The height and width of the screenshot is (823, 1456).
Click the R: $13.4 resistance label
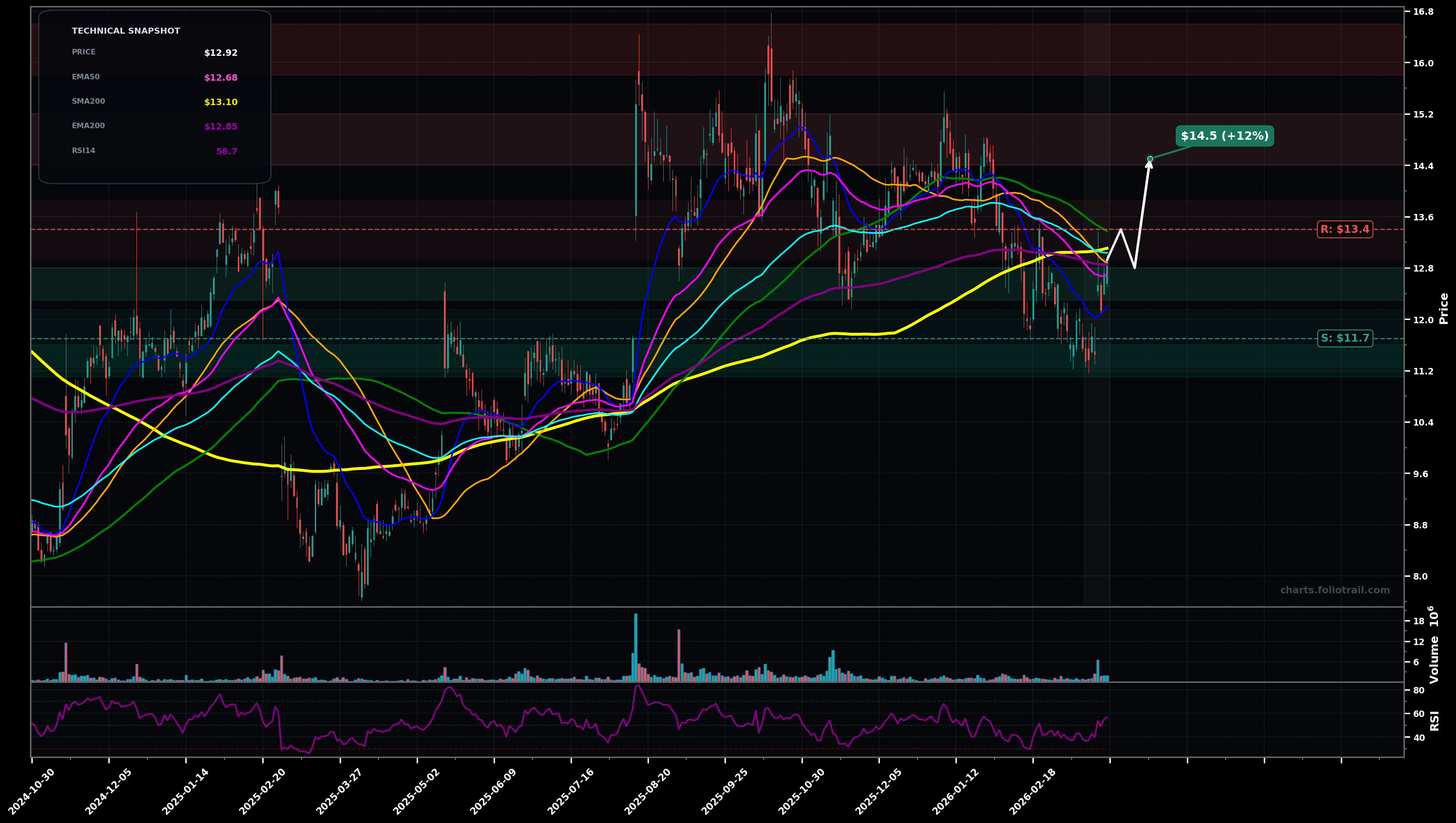pos(1344,230)
